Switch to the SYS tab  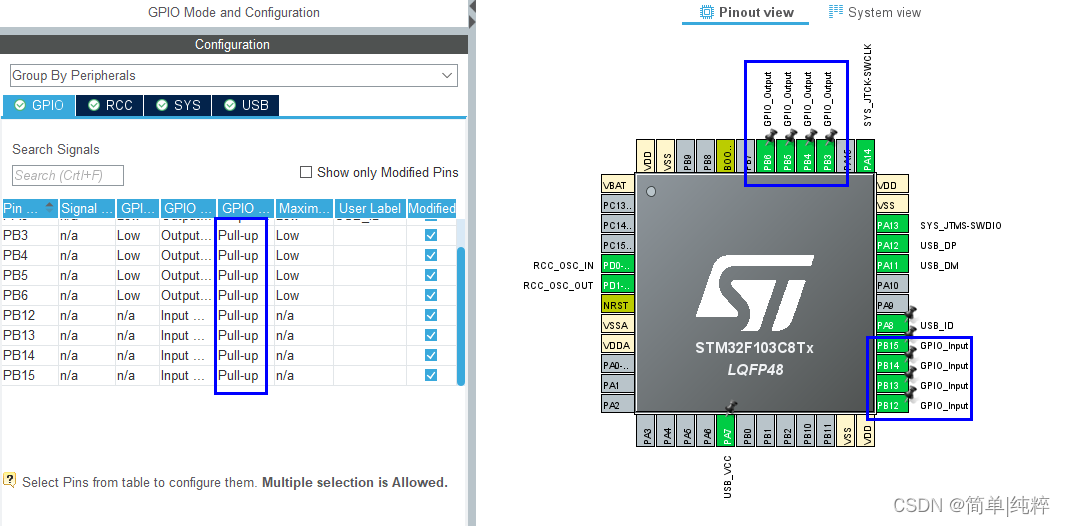pyautogui.click(x=177, y=105)
